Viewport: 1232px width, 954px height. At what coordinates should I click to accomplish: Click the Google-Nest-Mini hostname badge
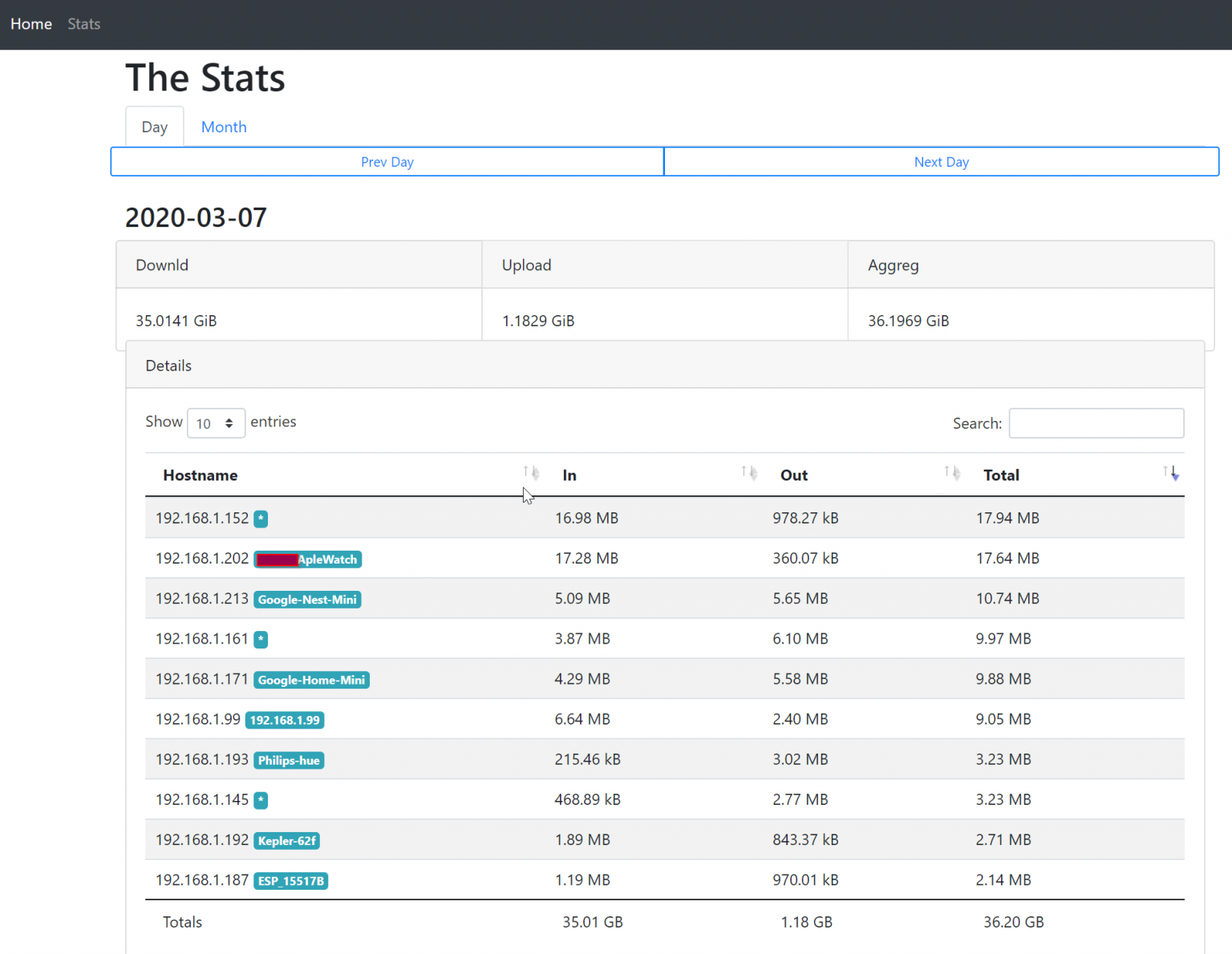tap(307, 600)
